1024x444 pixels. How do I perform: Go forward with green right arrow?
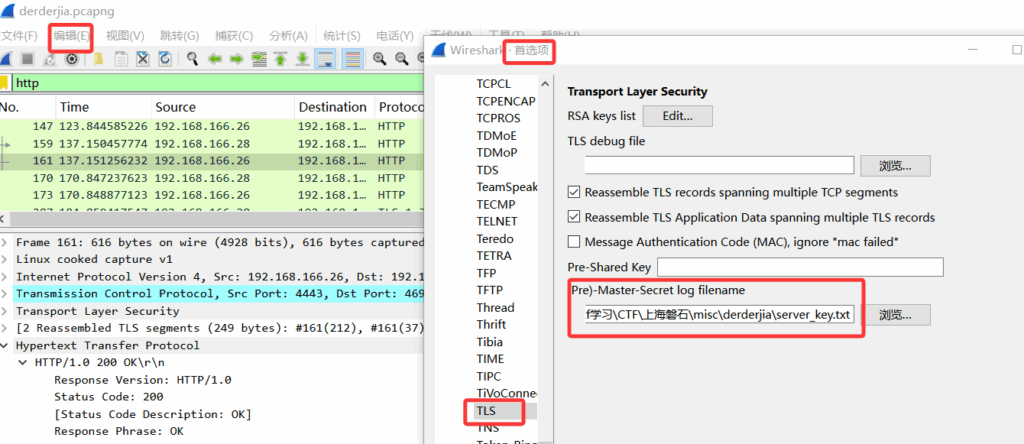pyautogui.click(x=236, y=60)
